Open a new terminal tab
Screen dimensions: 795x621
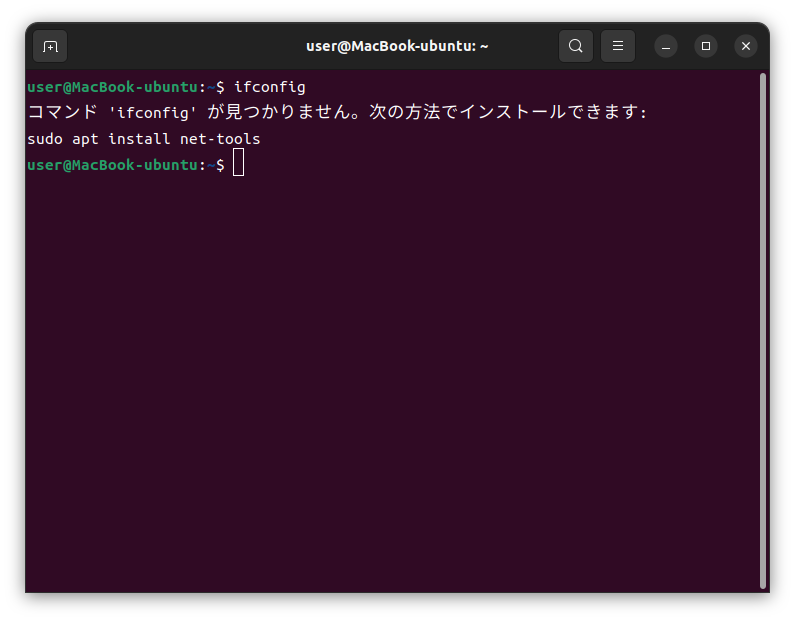point(50,46)
